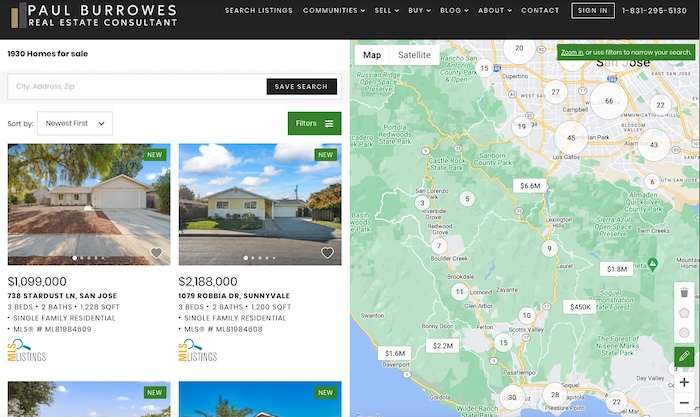The image size is (700, 417).
Task: Open the Search Listings menu item
Action: [x=258, y=10]
